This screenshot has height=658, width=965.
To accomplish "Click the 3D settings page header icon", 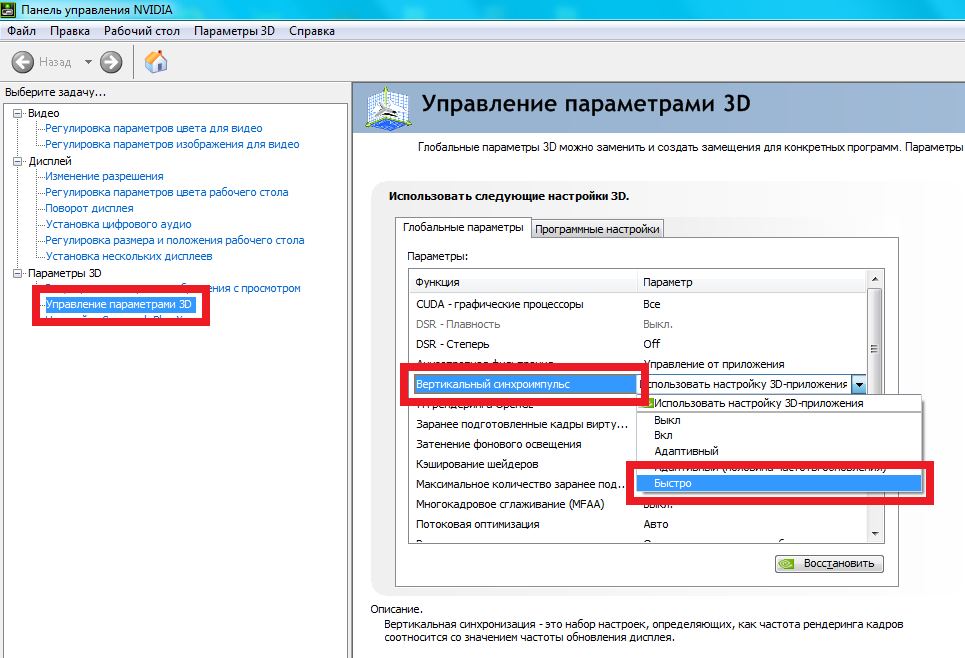I will (x=388, y=108).
